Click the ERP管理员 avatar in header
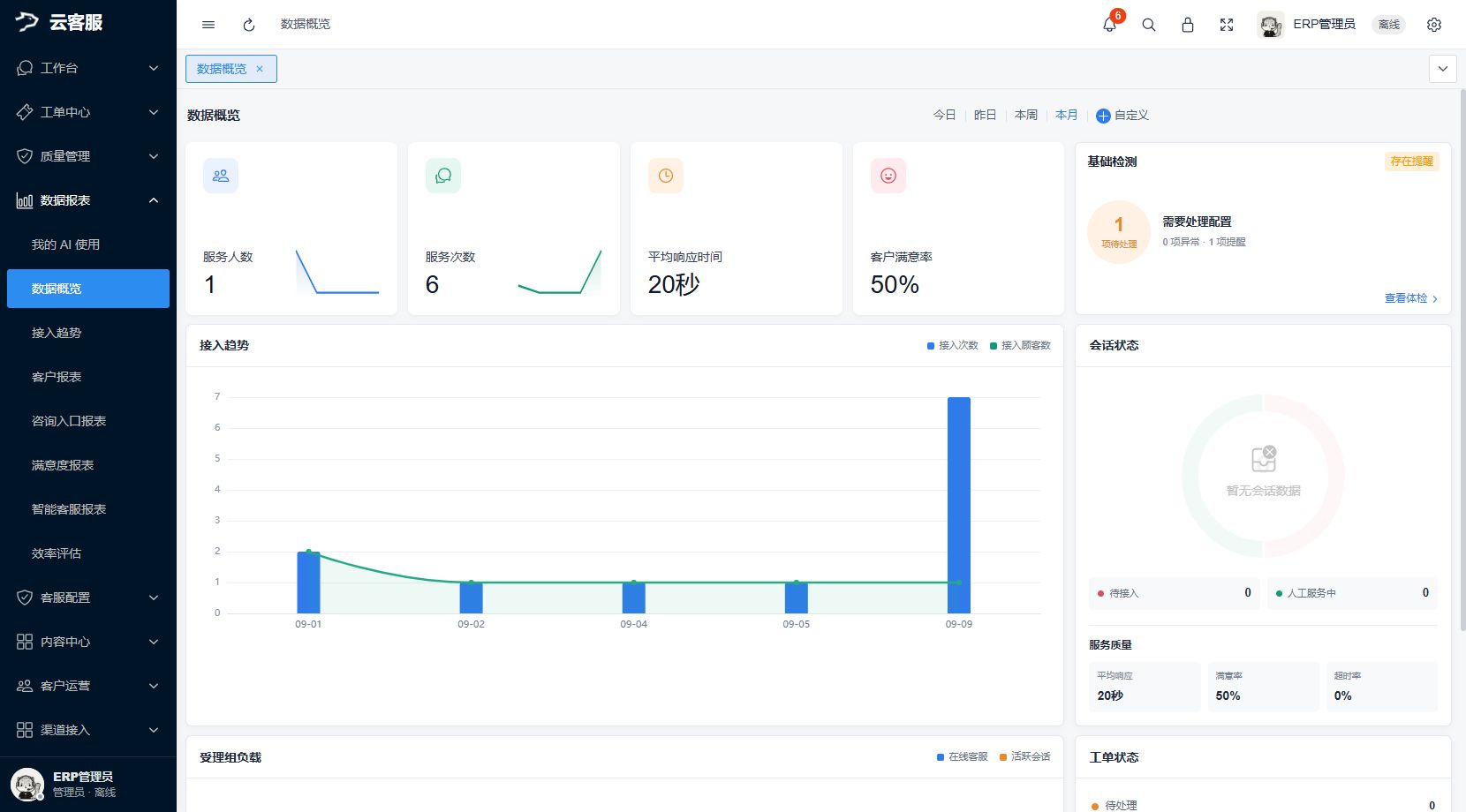Image resolution: width=1466 pixels, height=812 pixels. click(x=1271, y=25)
